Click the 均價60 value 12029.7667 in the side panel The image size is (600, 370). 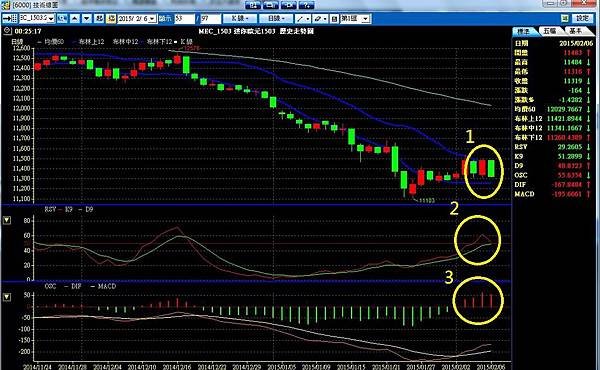(564, 109)
